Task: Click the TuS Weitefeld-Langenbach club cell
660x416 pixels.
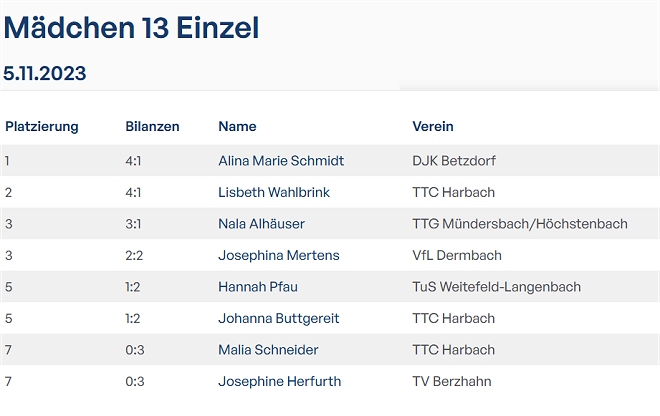Action: pos(496,287)
